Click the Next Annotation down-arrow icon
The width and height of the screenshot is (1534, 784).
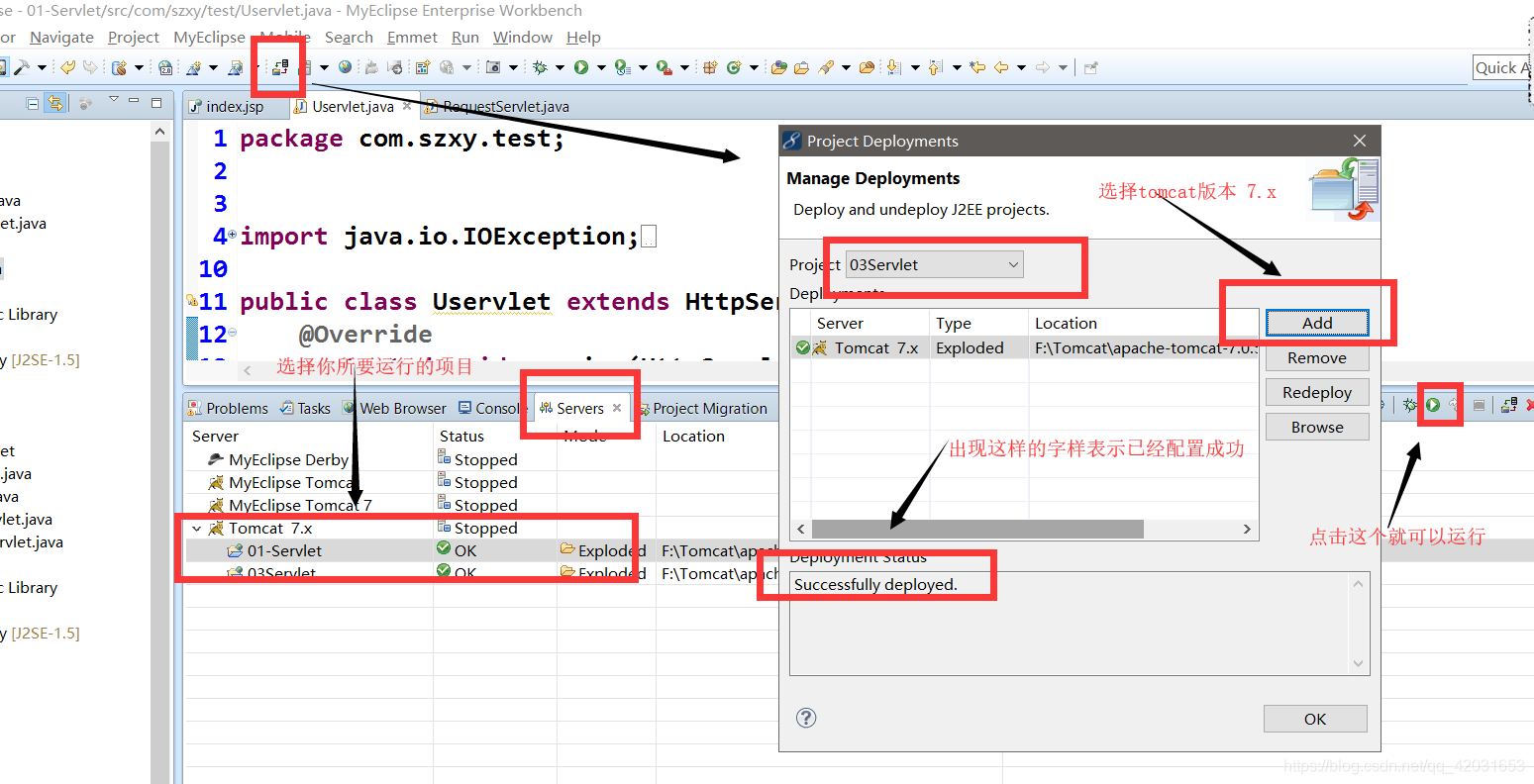pos(893,67)
